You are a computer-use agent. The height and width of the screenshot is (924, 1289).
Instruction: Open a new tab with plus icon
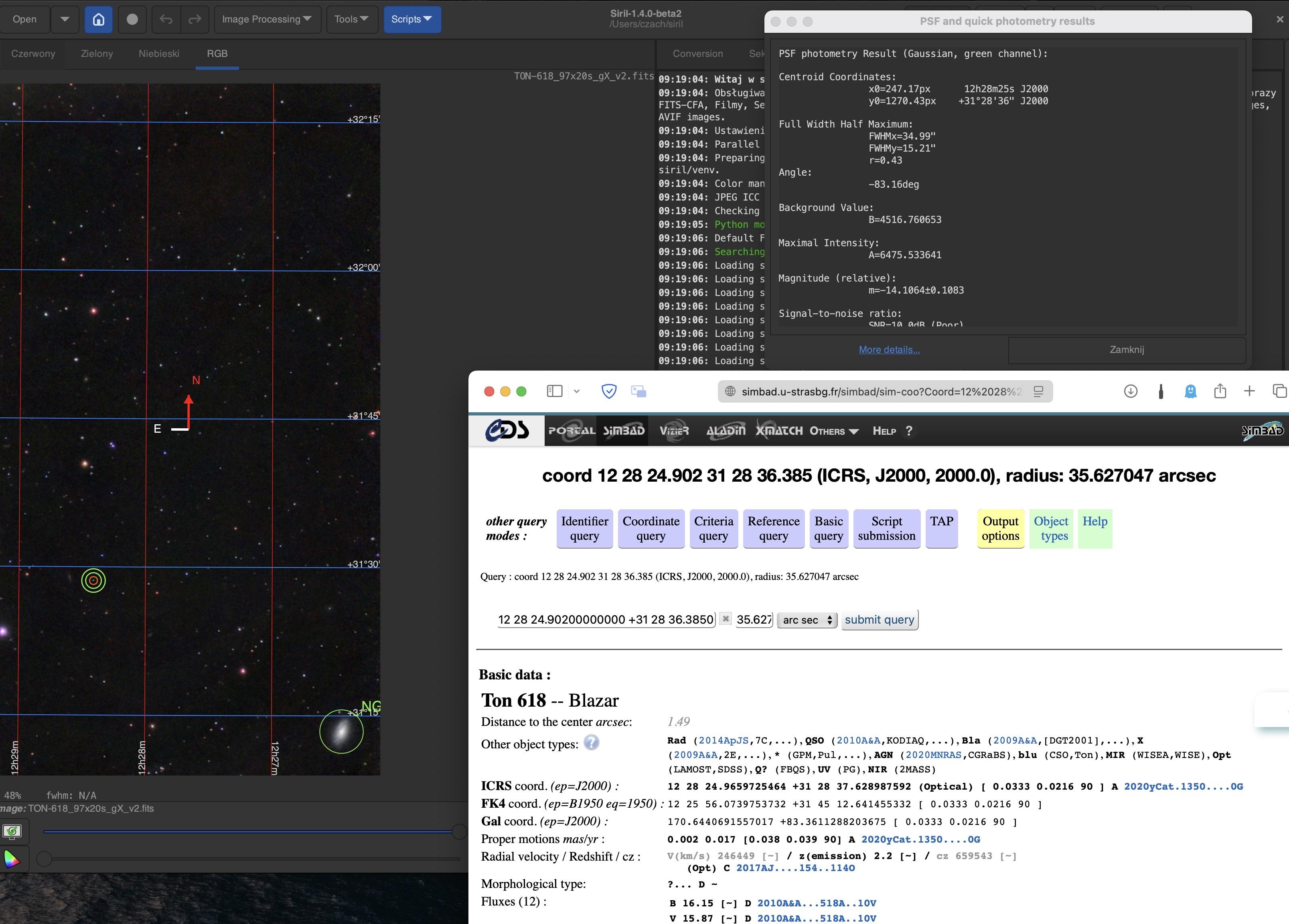[x=1249, y=391]
